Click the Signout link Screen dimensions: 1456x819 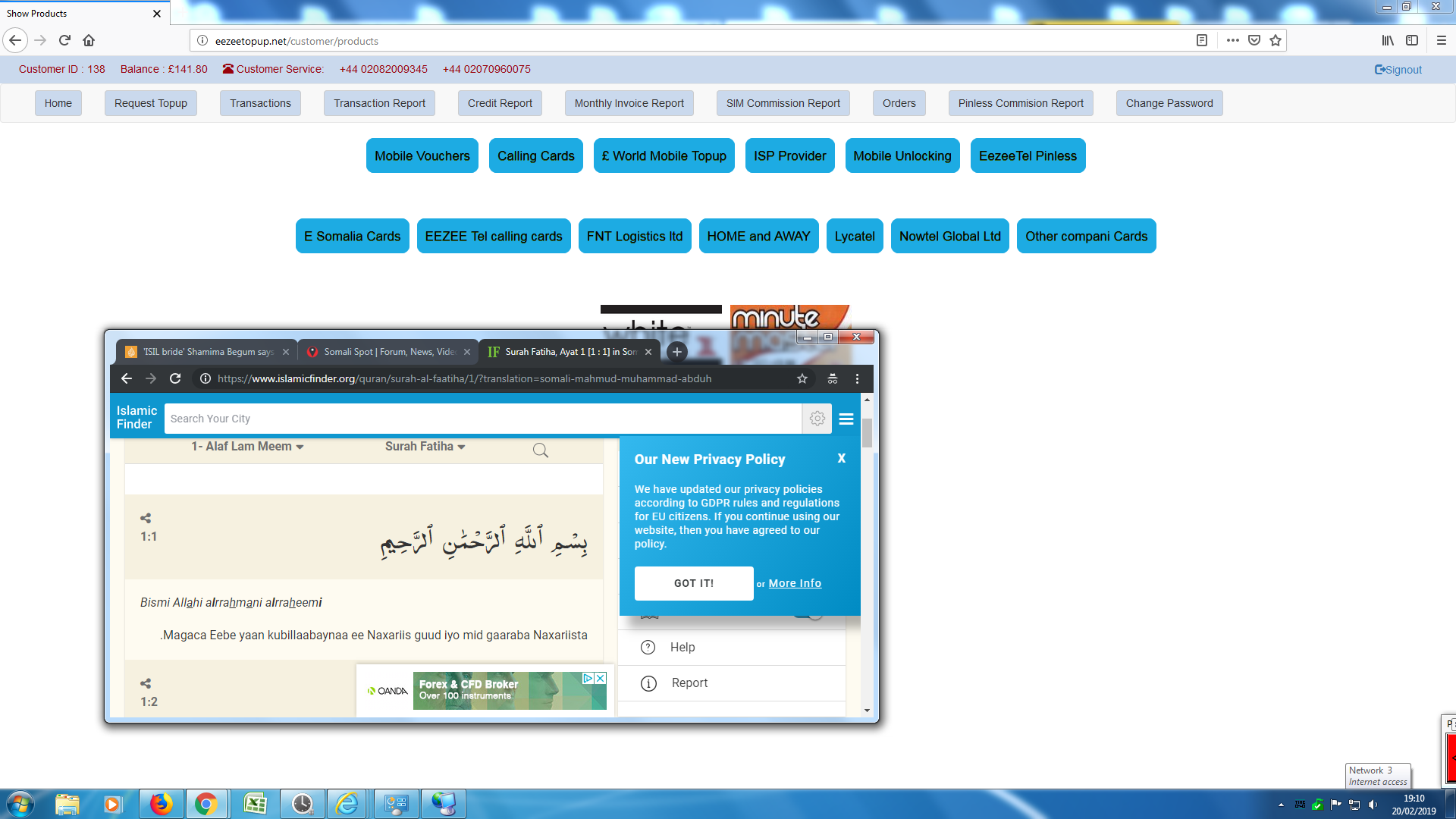point(1398,70)
